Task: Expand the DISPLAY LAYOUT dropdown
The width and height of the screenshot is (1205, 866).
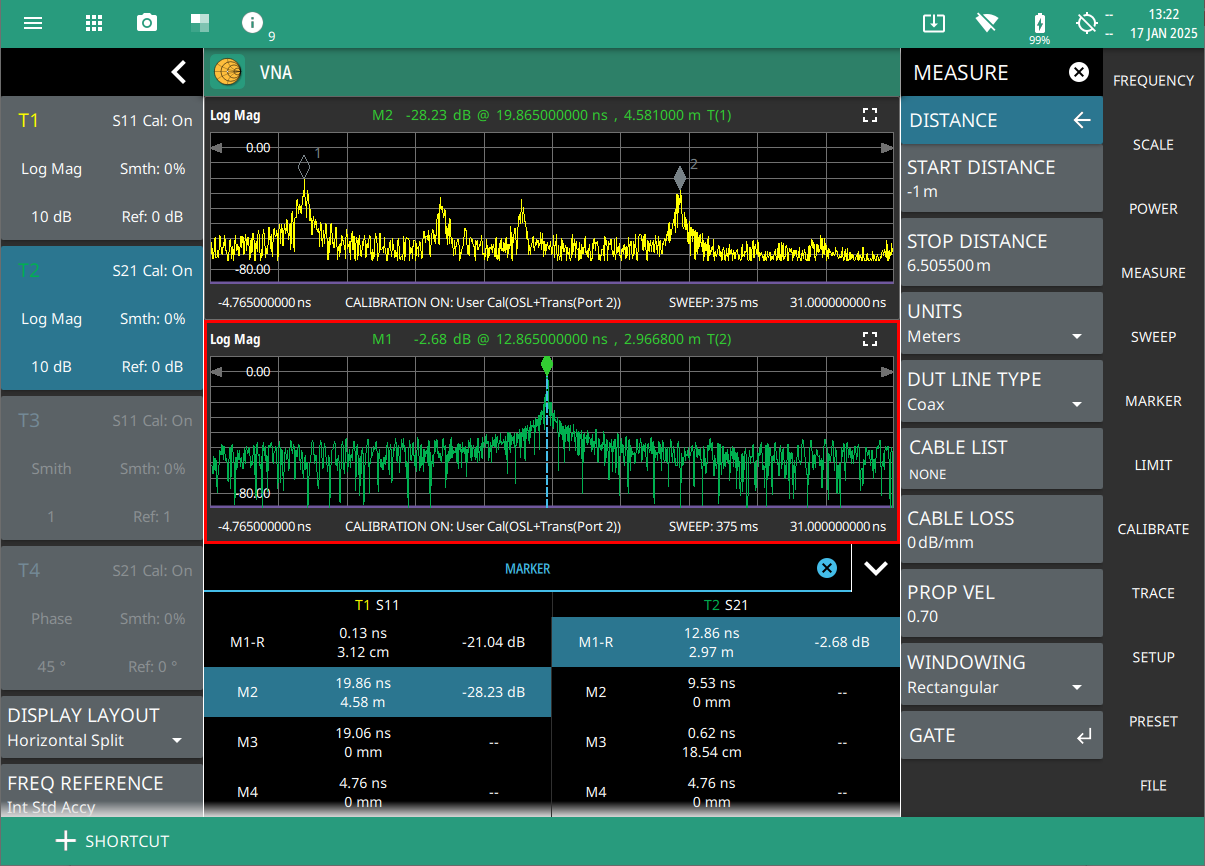Action: tap(100, 727)
